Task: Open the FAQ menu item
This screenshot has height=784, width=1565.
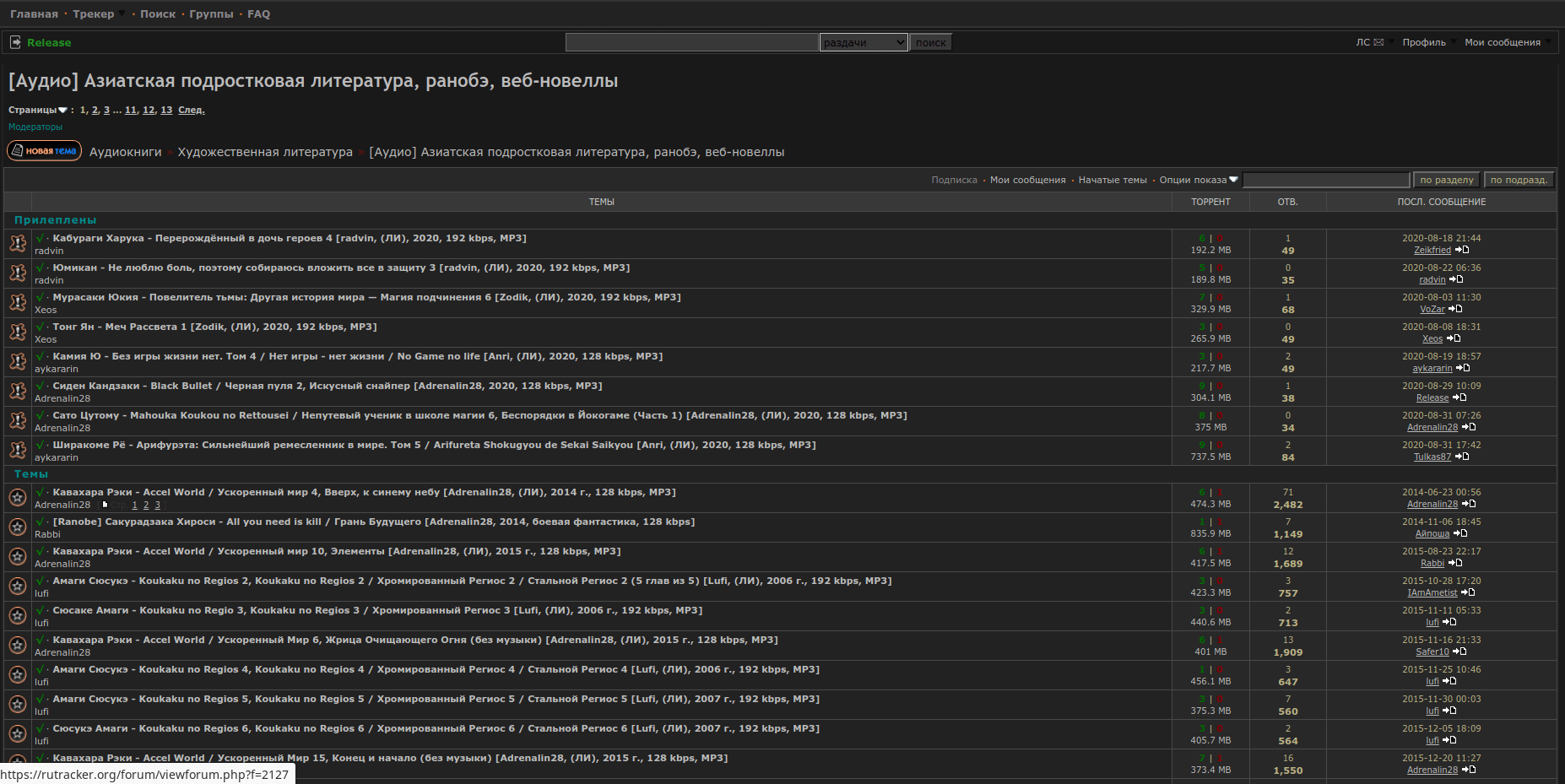Action: coord(257,14)
